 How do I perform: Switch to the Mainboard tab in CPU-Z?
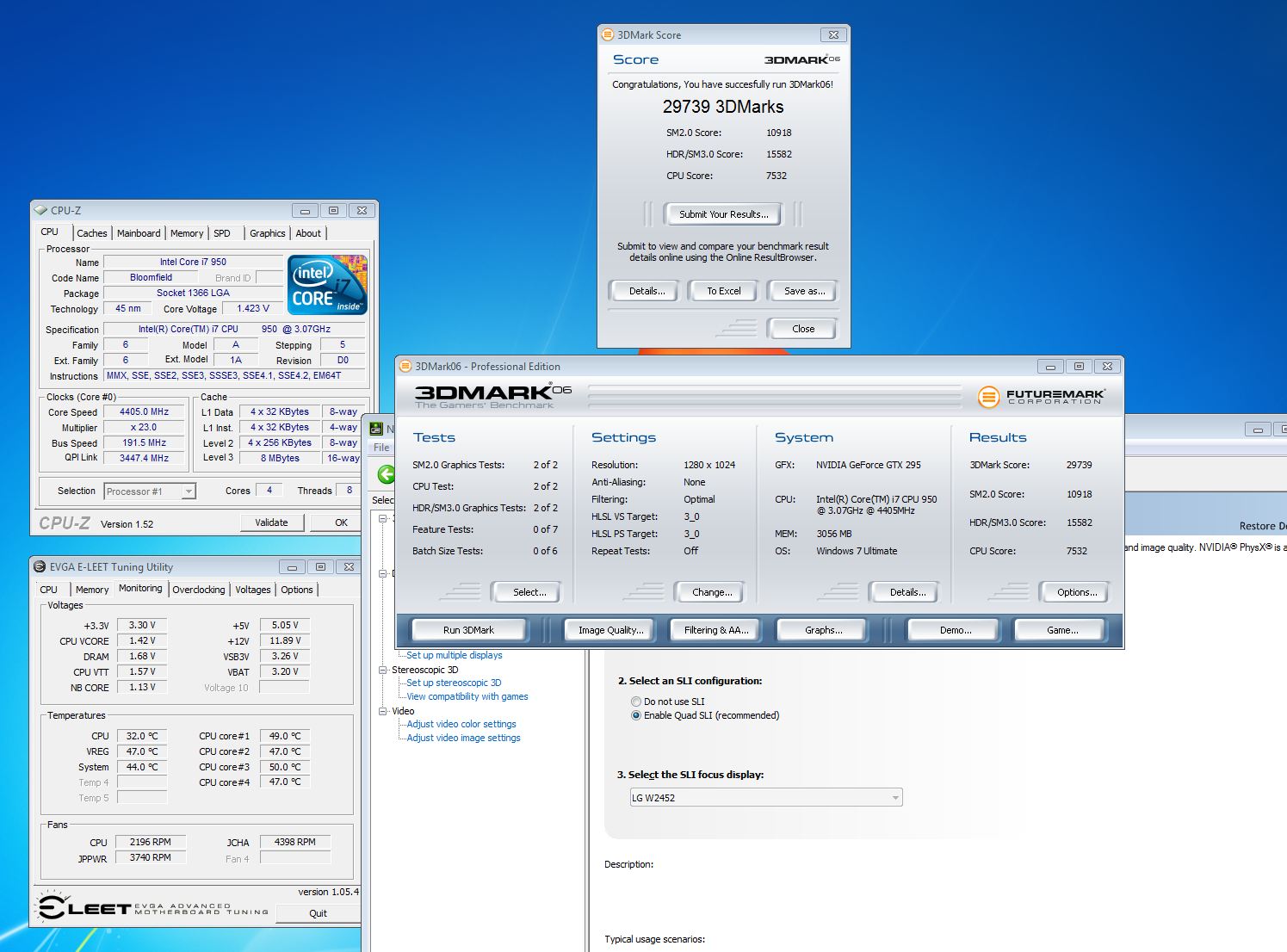pos(139,233)
